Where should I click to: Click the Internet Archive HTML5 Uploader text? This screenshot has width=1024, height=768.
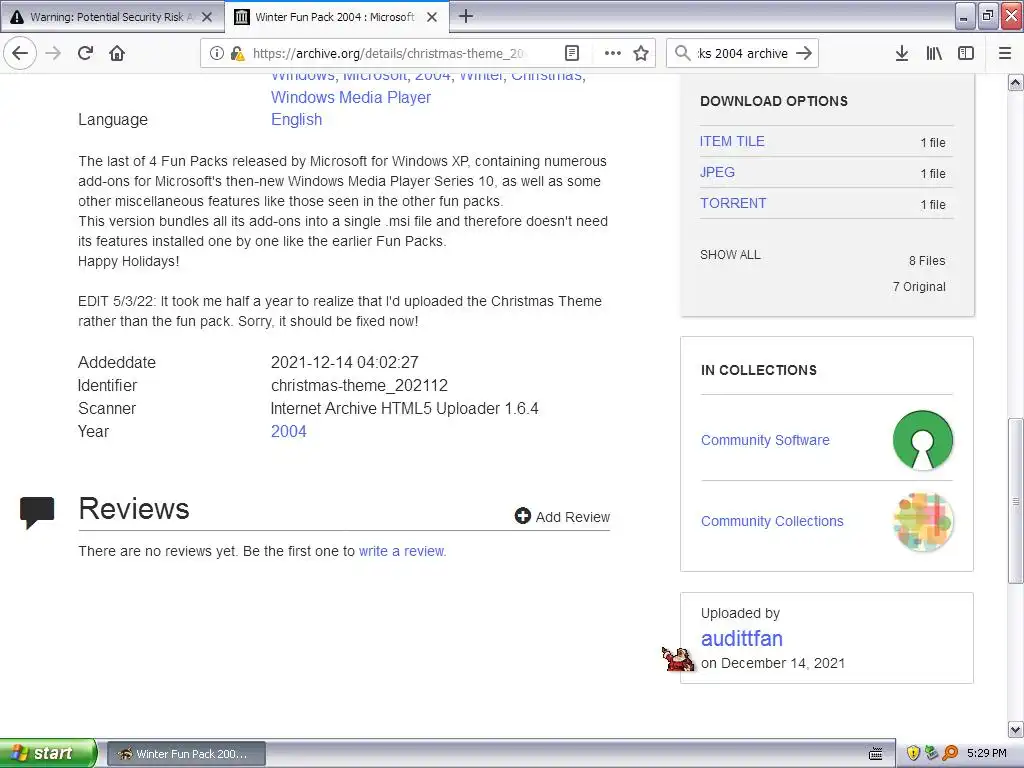tap(404, 409)
